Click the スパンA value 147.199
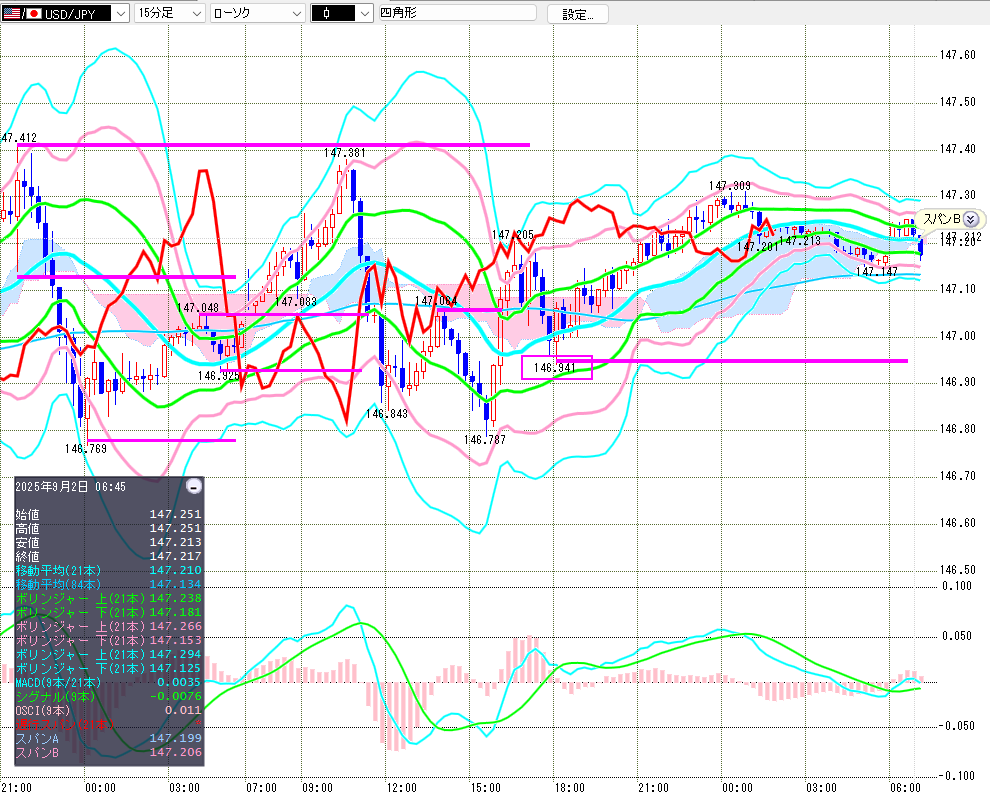 click(x=175, y=738)
